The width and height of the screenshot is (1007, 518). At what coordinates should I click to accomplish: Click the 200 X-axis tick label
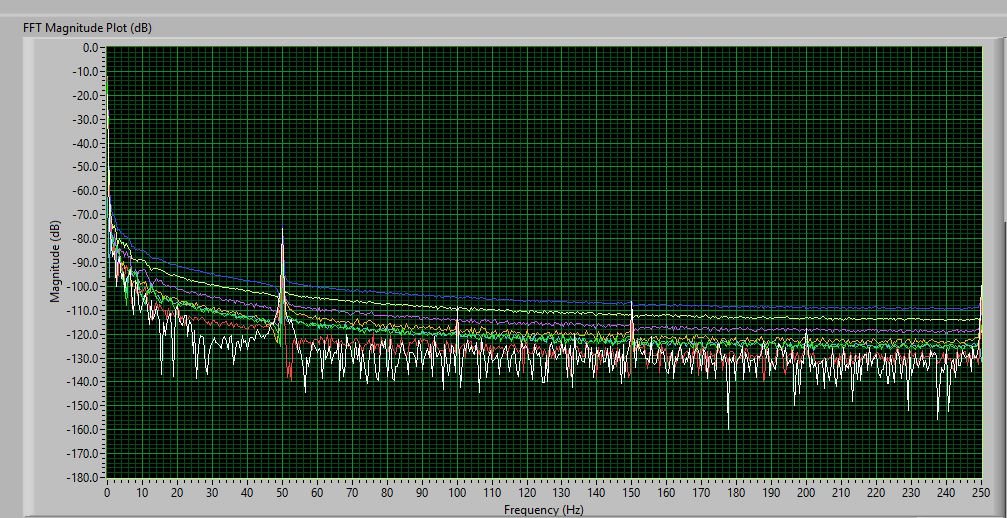807,492
